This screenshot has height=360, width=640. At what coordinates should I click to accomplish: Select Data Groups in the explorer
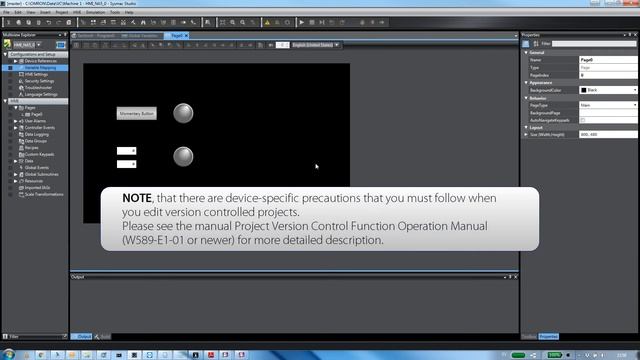point(36,141)
